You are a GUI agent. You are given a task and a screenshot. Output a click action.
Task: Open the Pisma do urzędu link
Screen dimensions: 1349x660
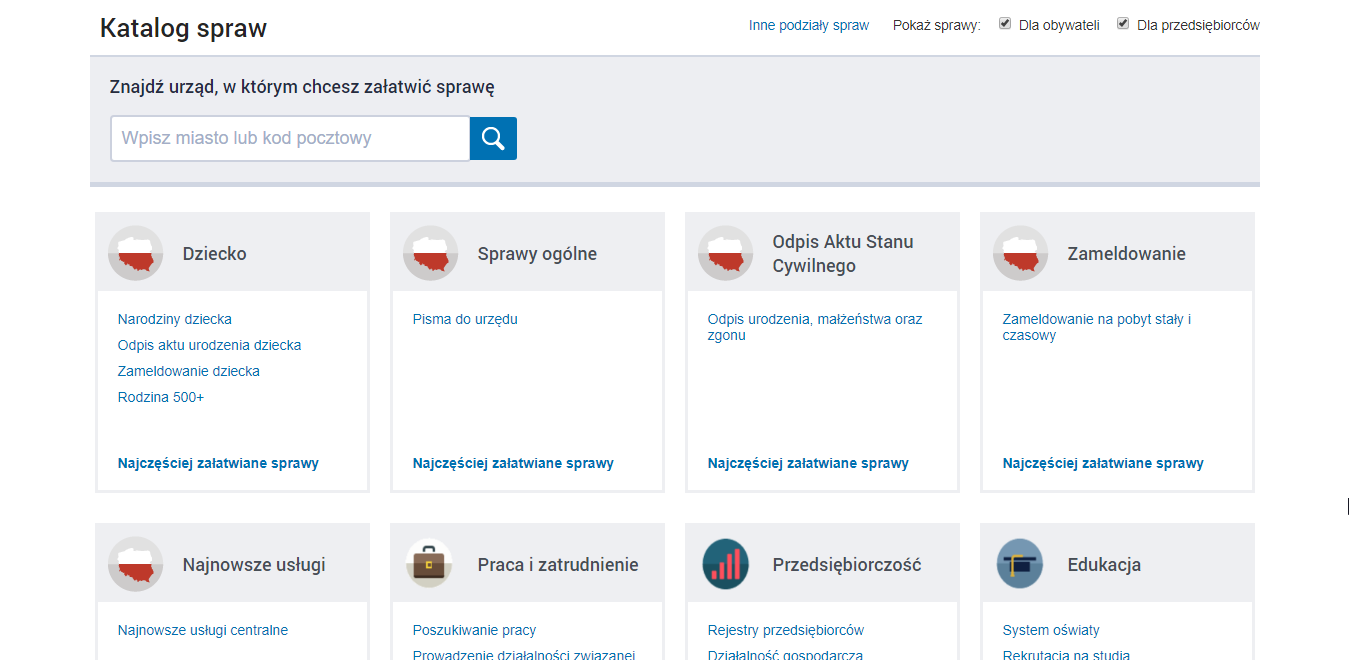pos(465,319)
